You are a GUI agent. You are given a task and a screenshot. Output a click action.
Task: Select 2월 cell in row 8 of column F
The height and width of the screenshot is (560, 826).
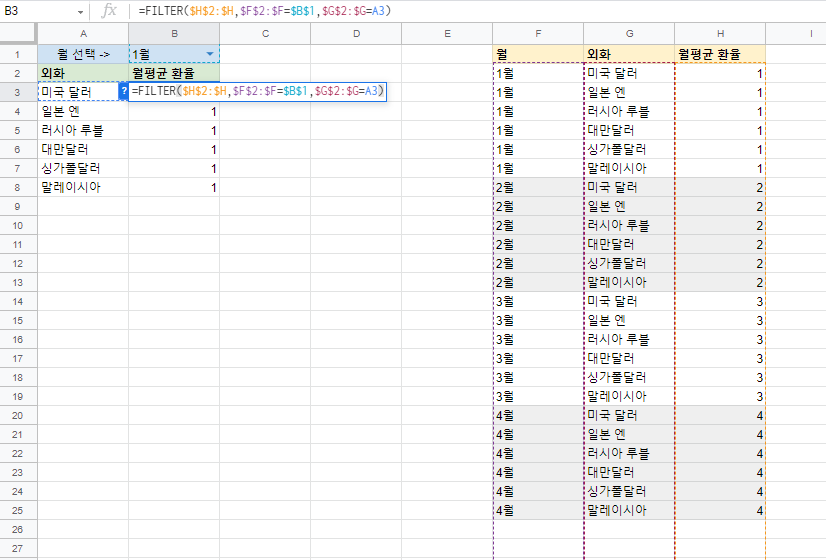(538, 187)
